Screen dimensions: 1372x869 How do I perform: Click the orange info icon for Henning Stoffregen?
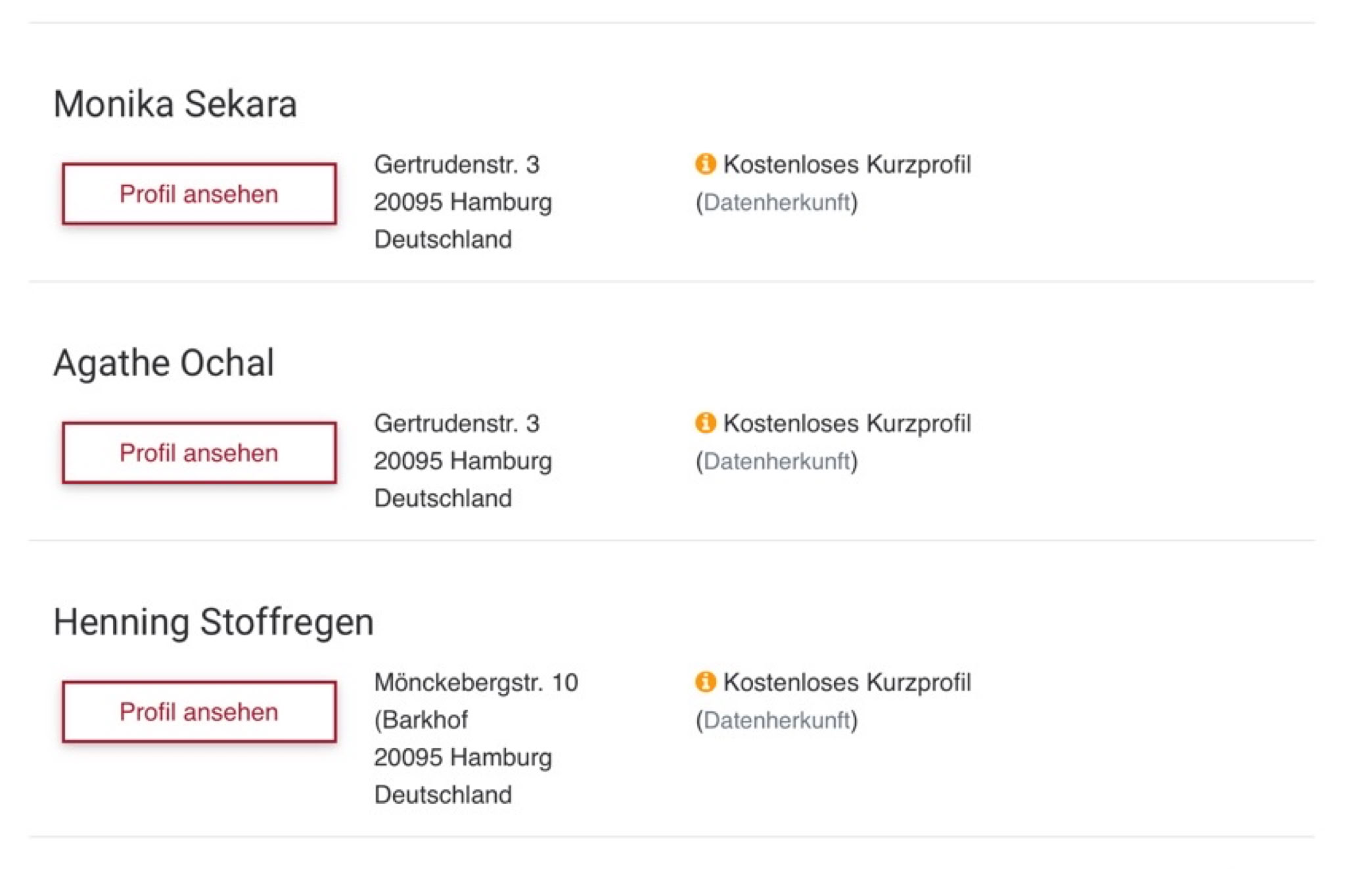tap(705, 682)
